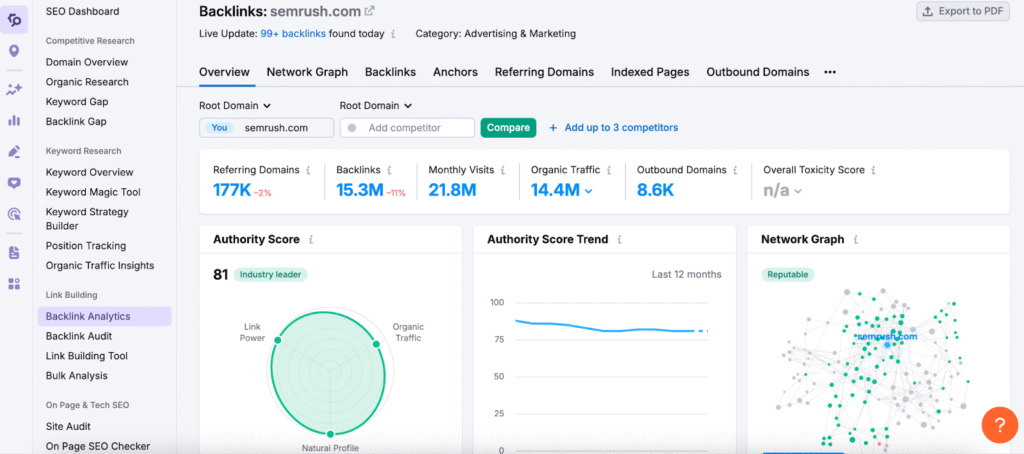
Task: Open Backlink Audit in sidebar
Action: point(79,336)
